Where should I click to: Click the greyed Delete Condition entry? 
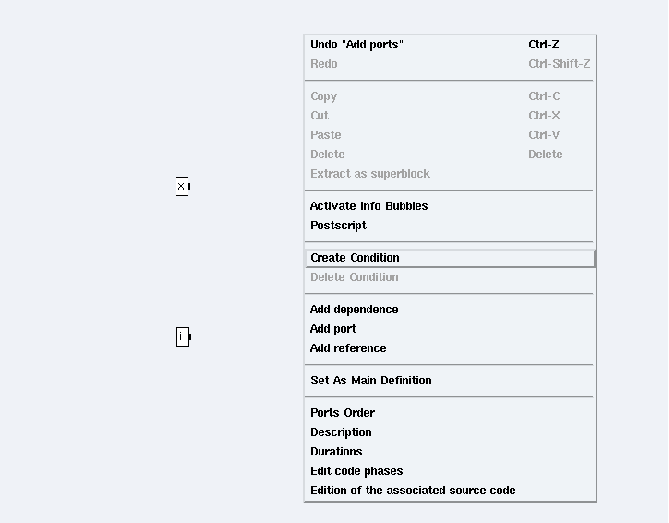pos(450,277)
